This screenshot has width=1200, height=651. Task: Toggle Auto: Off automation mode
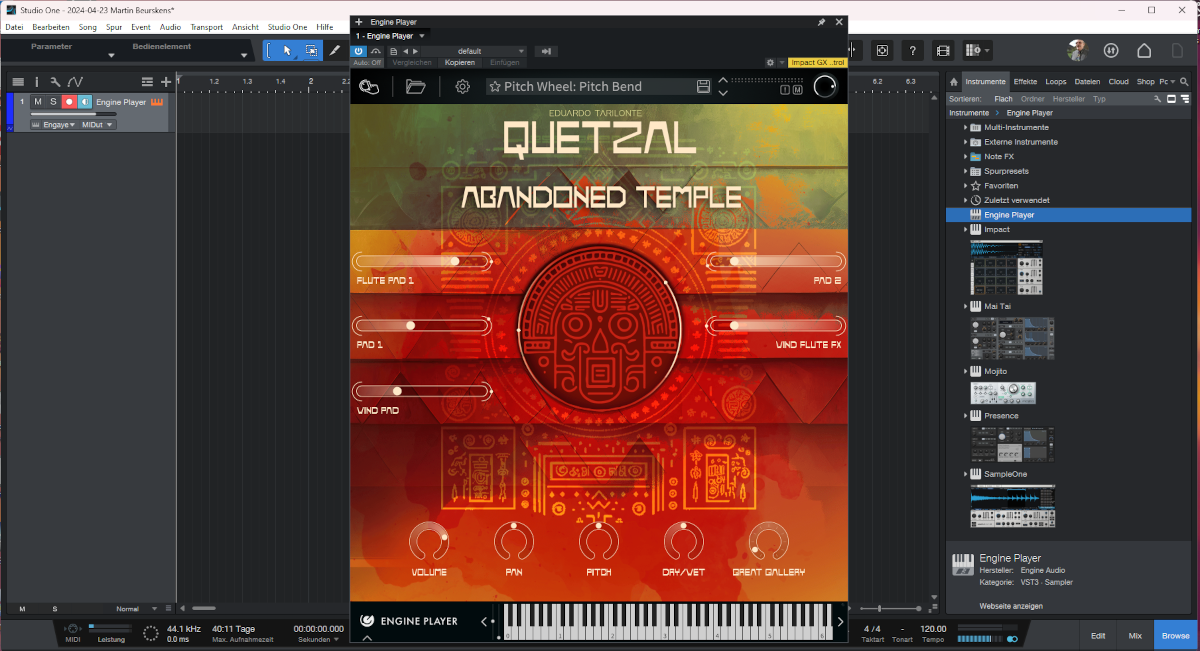(367, 62)
